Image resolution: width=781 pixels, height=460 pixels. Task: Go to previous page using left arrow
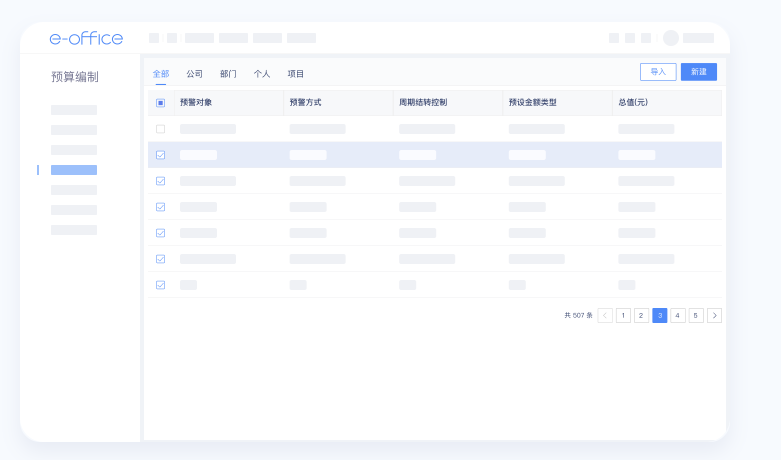[x=605, y=315]
